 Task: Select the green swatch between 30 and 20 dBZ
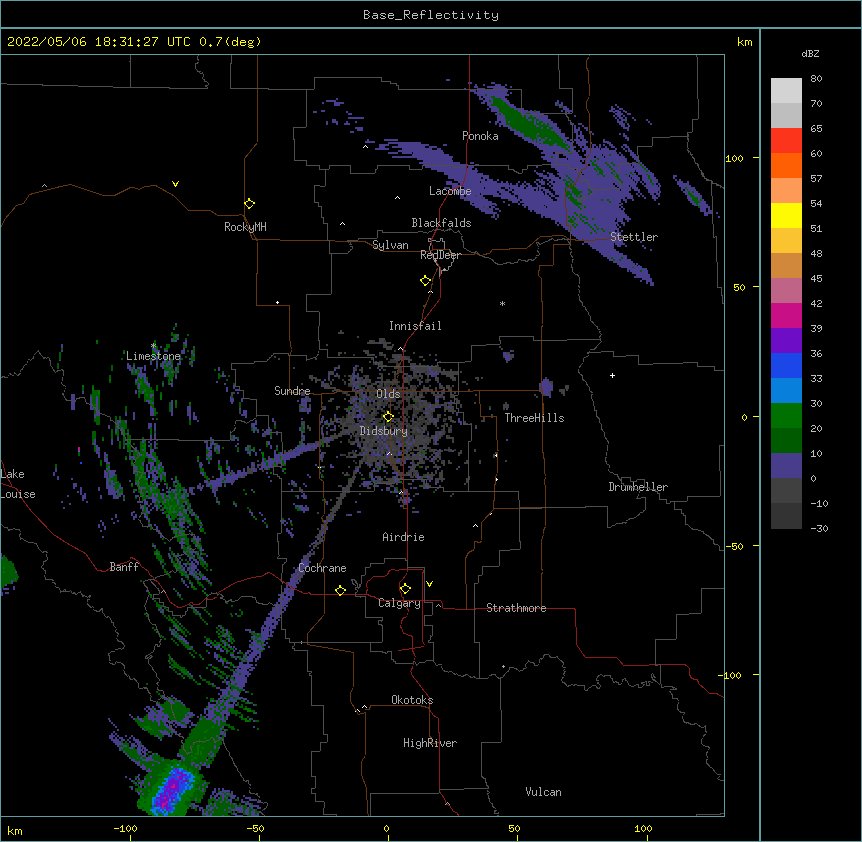[786, 416]
